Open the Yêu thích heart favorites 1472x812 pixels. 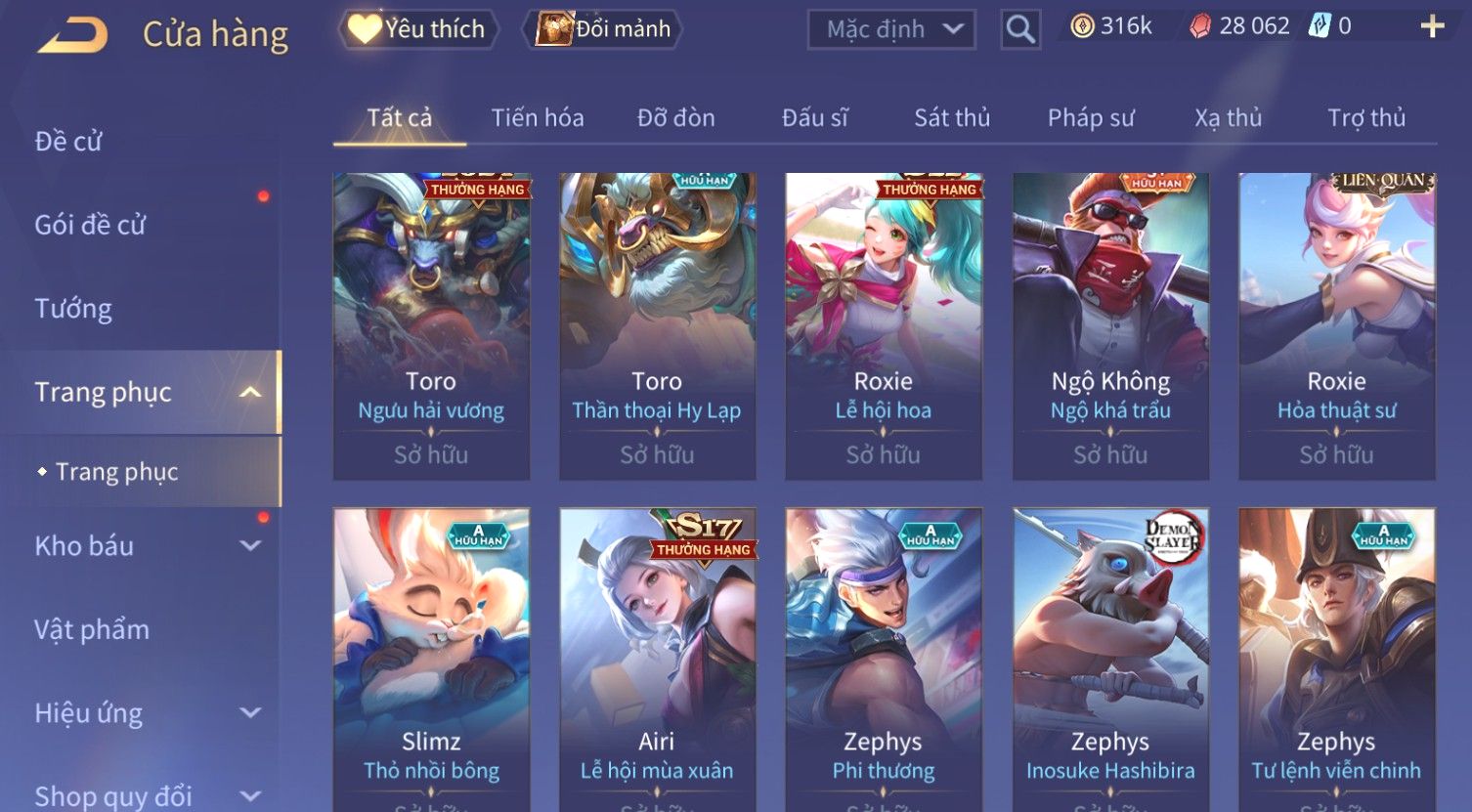pos(417,29)
